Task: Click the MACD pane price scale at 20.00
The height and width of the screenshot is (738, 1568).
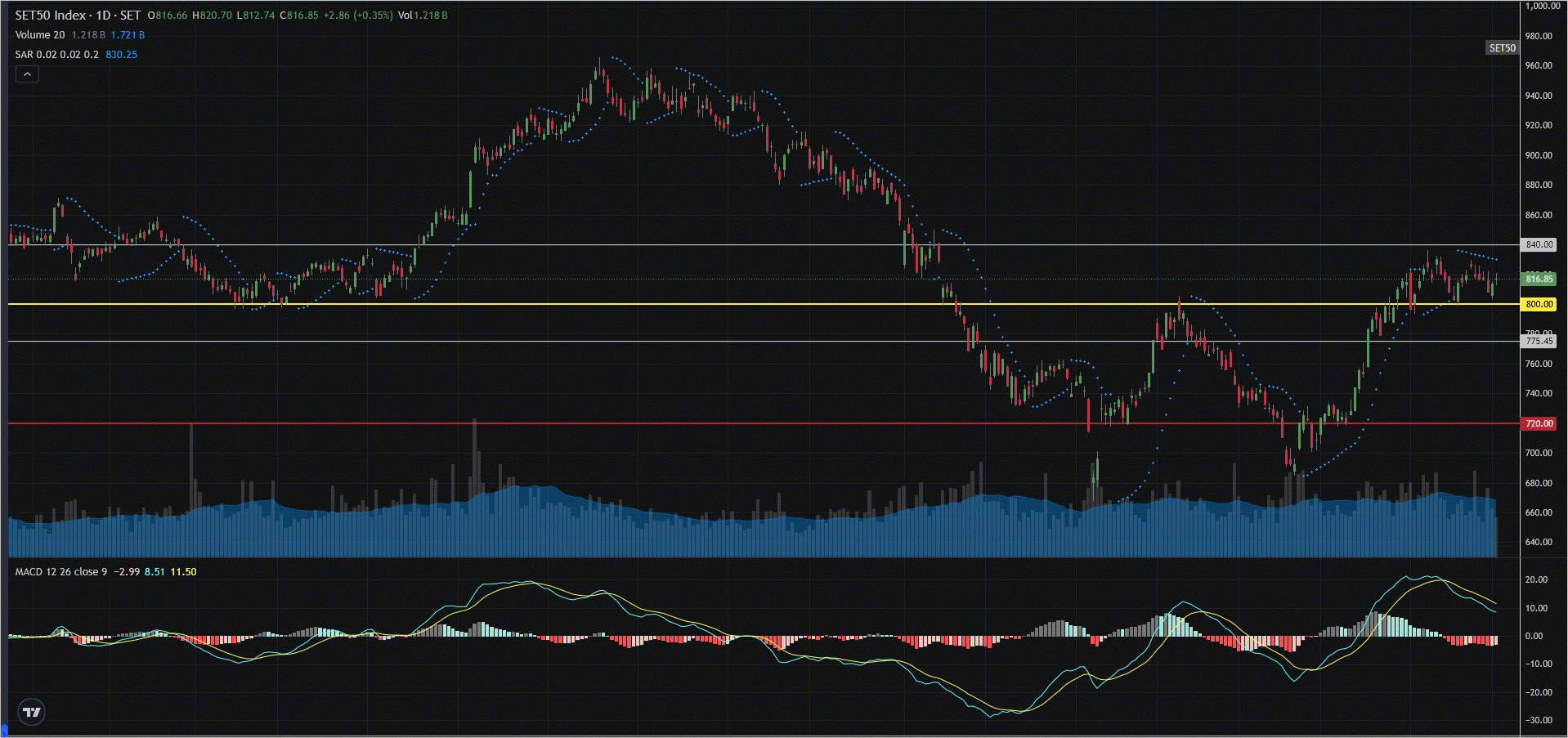Action: [x=1537, y=579]
